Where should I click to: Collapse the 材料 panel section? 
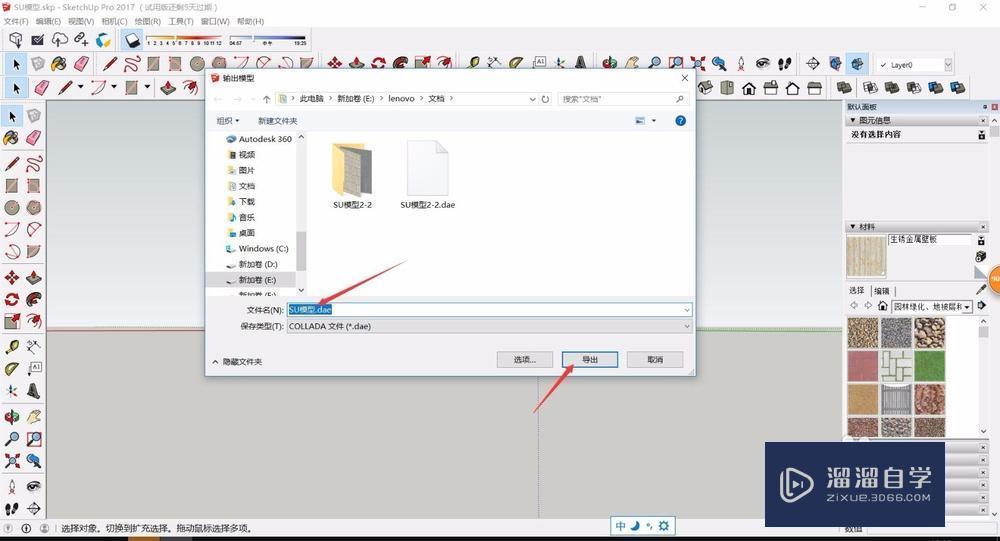(x=853, y=226)
